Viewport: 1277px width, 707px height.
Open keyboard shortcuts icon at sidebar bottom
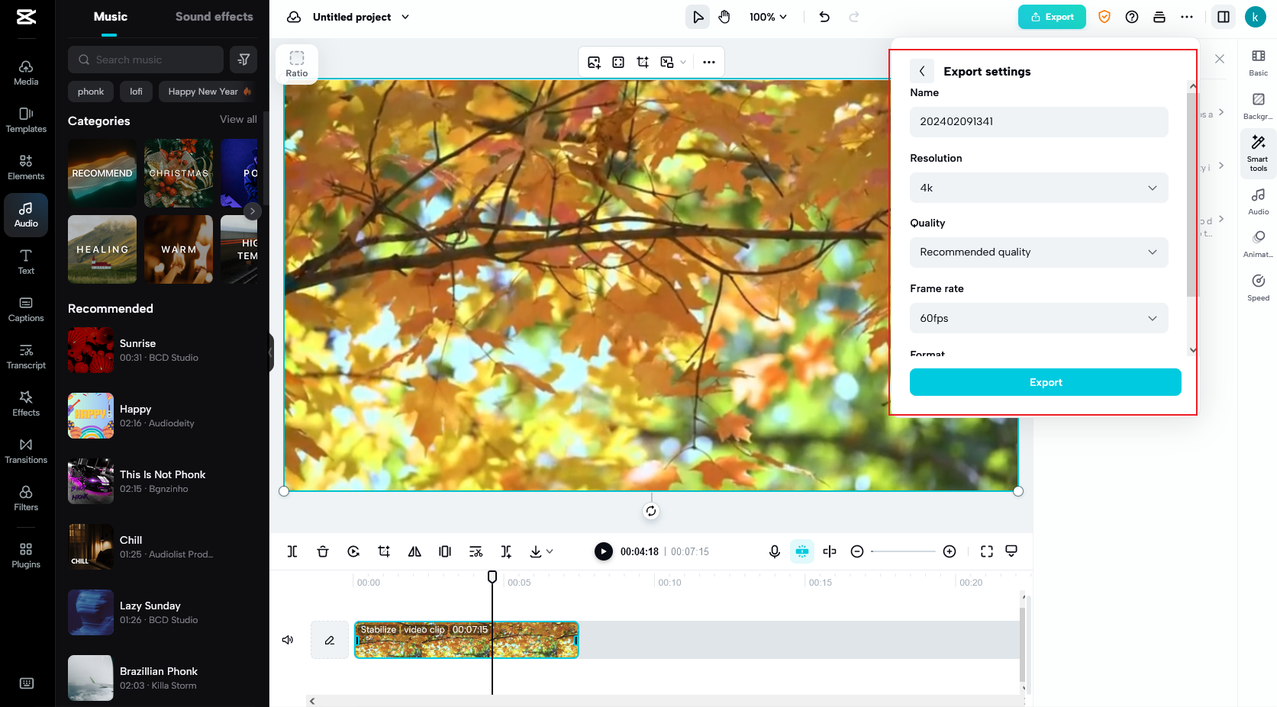(x=26, y=683)
